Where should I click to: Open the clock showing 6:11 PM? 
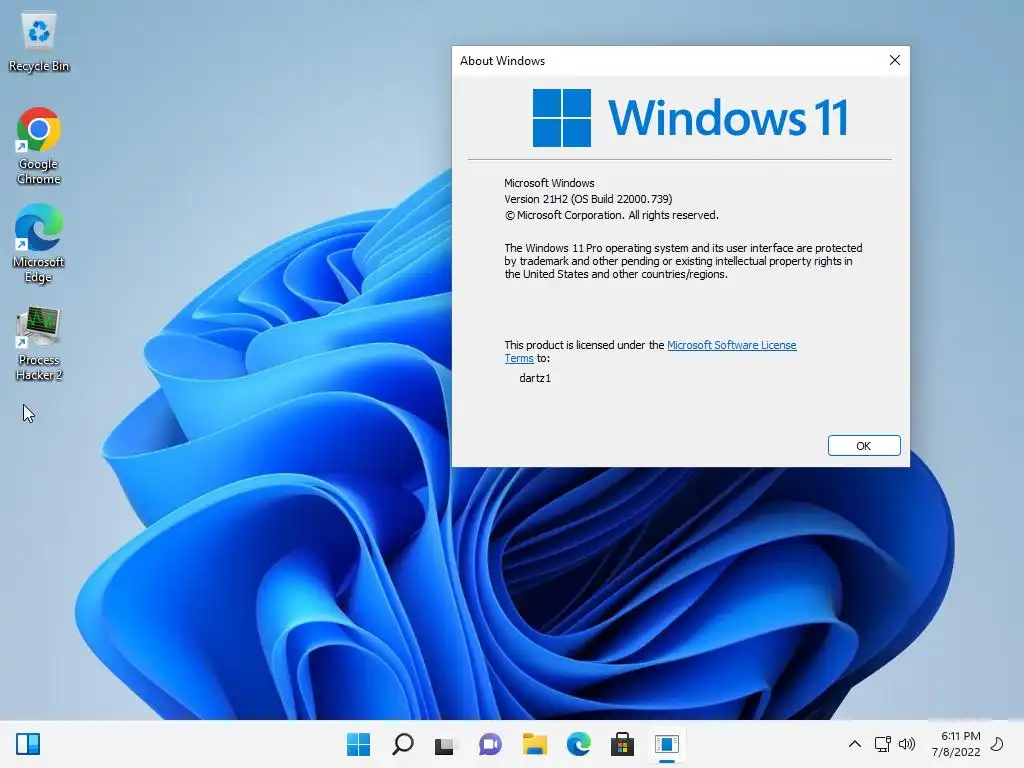click(960, 736)
